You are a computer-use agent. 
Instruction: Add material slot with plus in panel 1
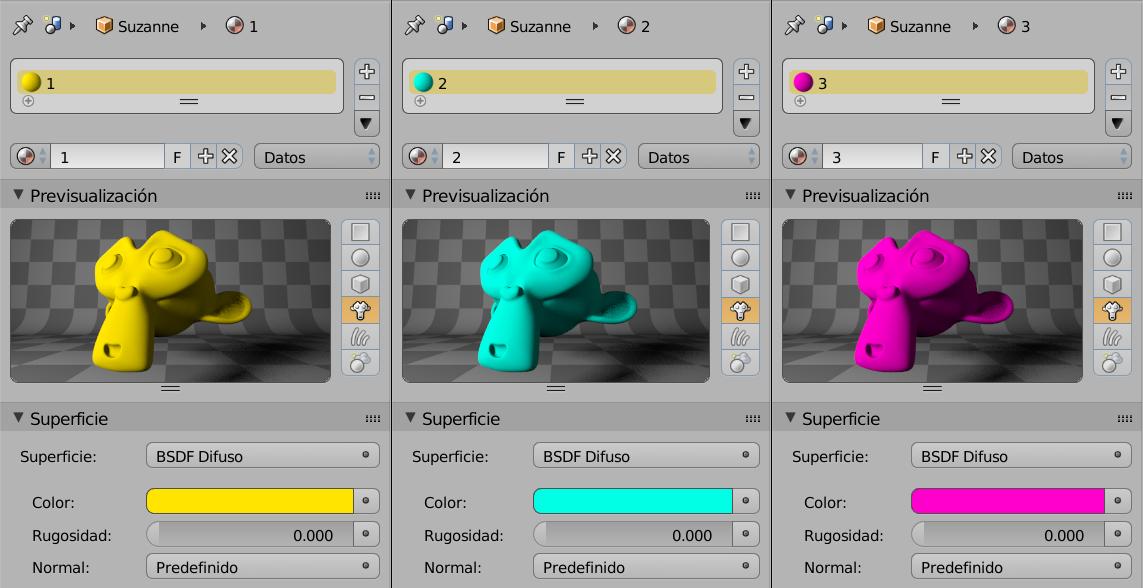(367, 71)
